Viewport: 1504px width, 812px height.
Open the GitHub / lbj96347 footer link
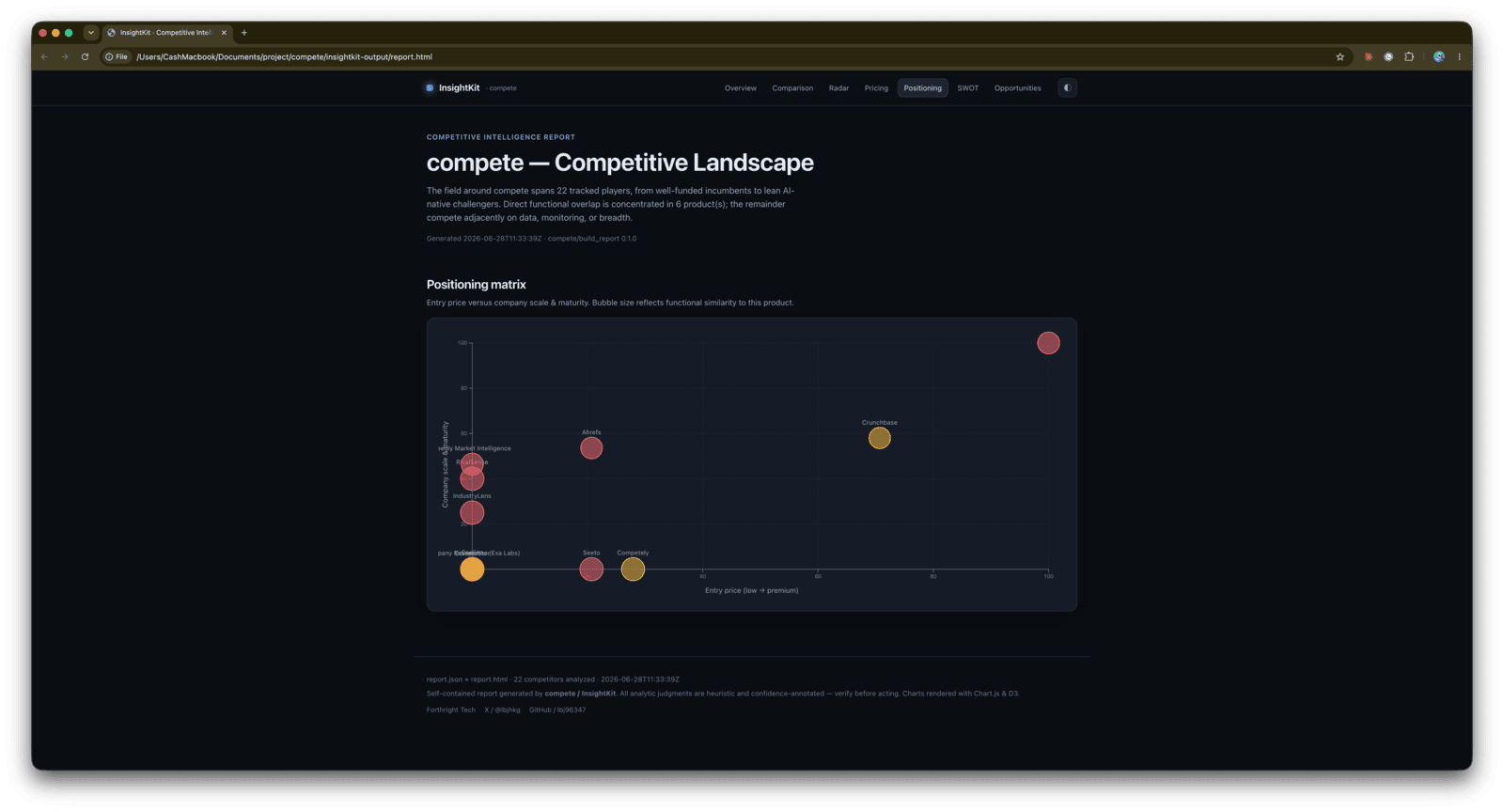(557, 710)
